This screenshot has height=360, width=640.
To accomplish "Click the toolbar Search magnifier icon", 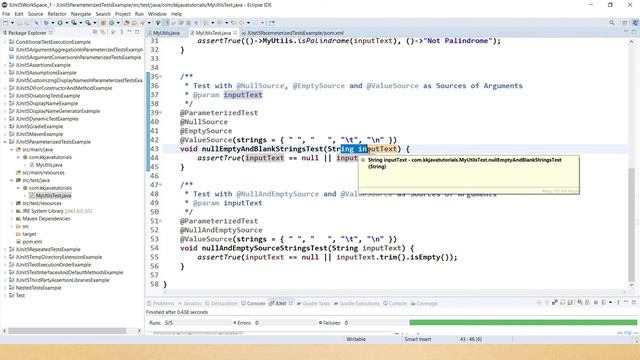I will point(611,23).
